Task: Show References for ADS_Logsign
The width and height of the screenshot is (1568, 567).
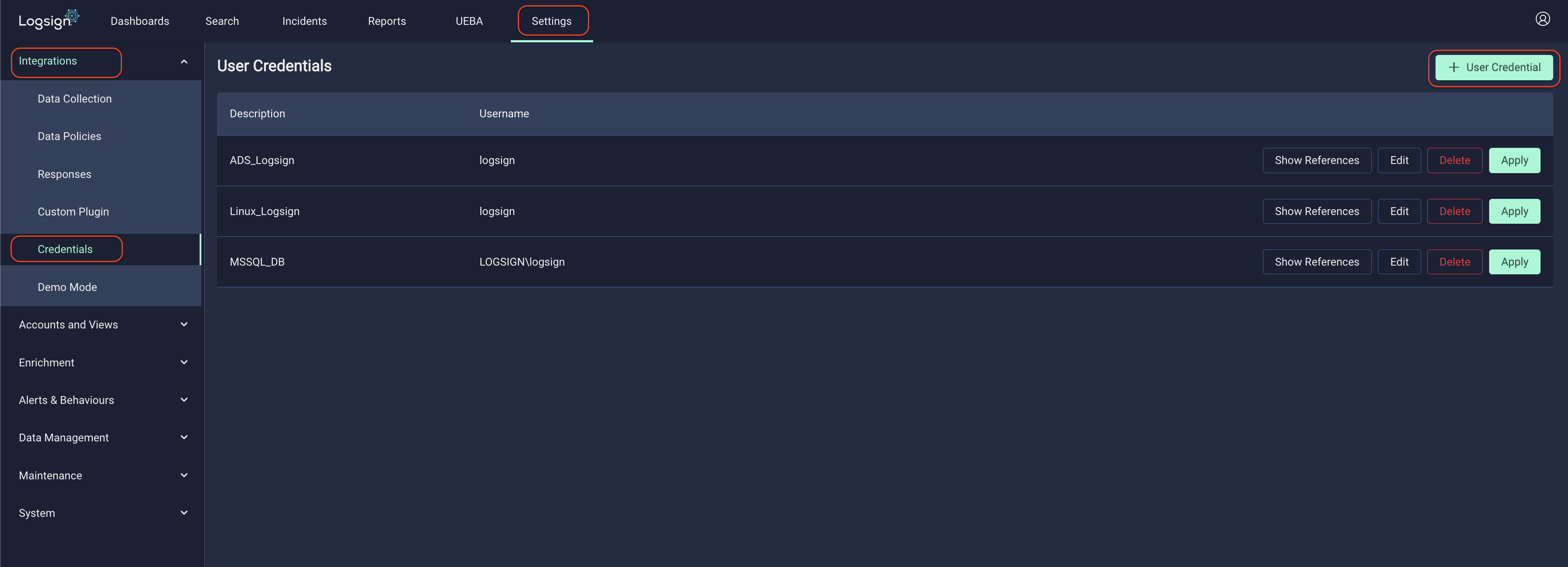Action: click(1317, 161)
